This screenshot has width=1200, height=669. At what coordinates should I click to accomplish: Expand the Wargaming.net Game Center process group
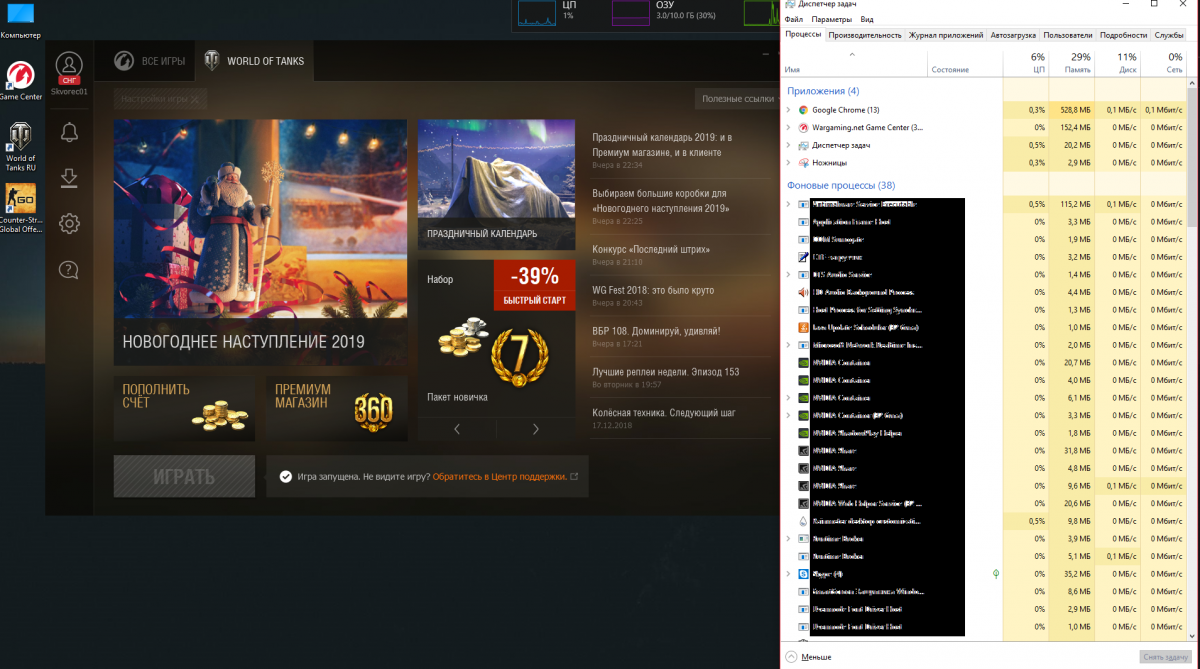(x=788, y=127)
